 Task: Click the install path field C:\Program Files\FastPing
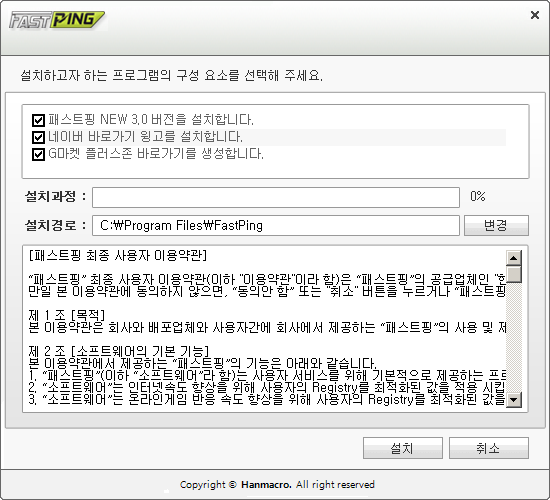coord(276,225)
